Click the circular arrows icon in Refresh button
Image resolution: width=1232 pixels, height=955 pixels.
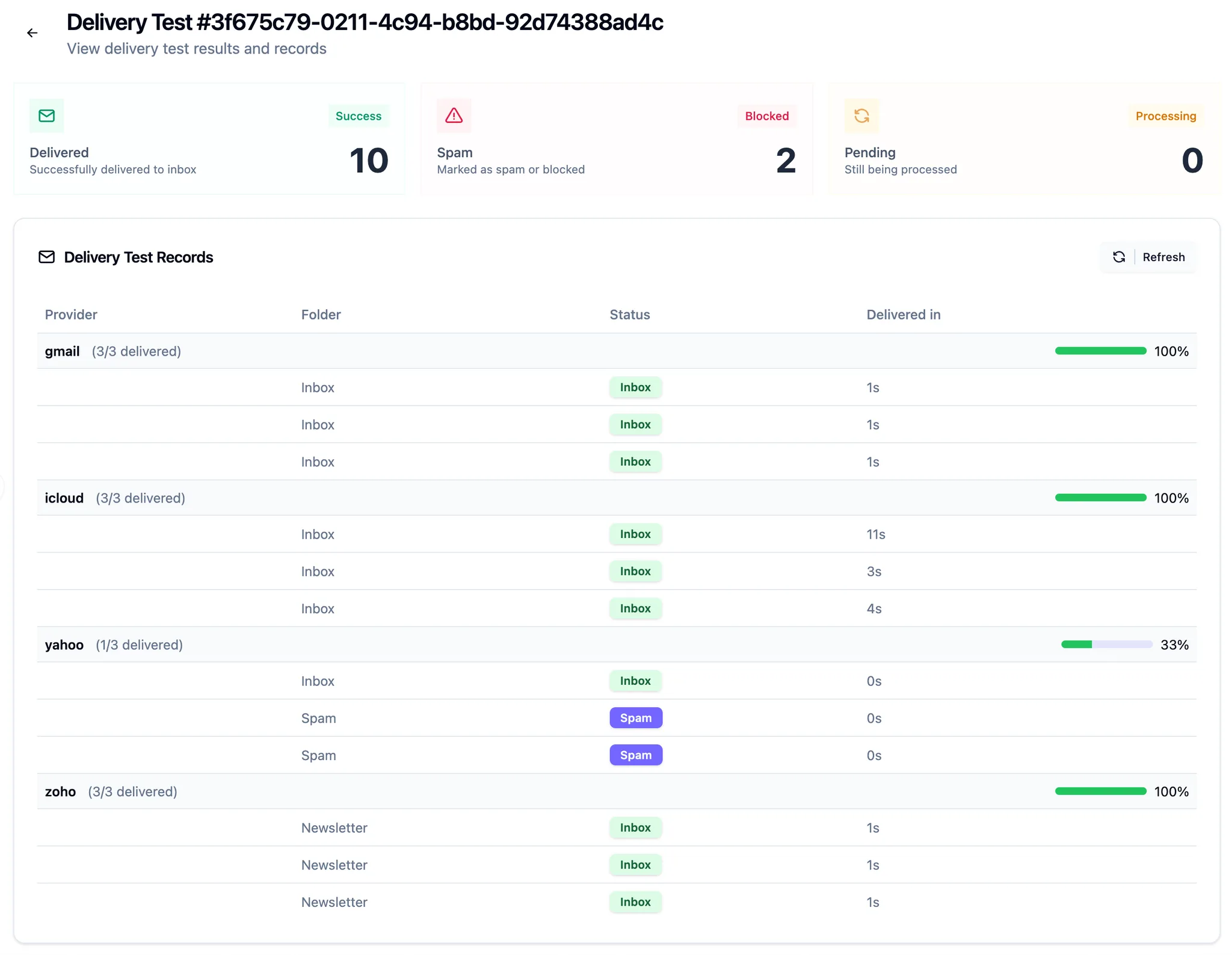click(x=1119, y=257)
